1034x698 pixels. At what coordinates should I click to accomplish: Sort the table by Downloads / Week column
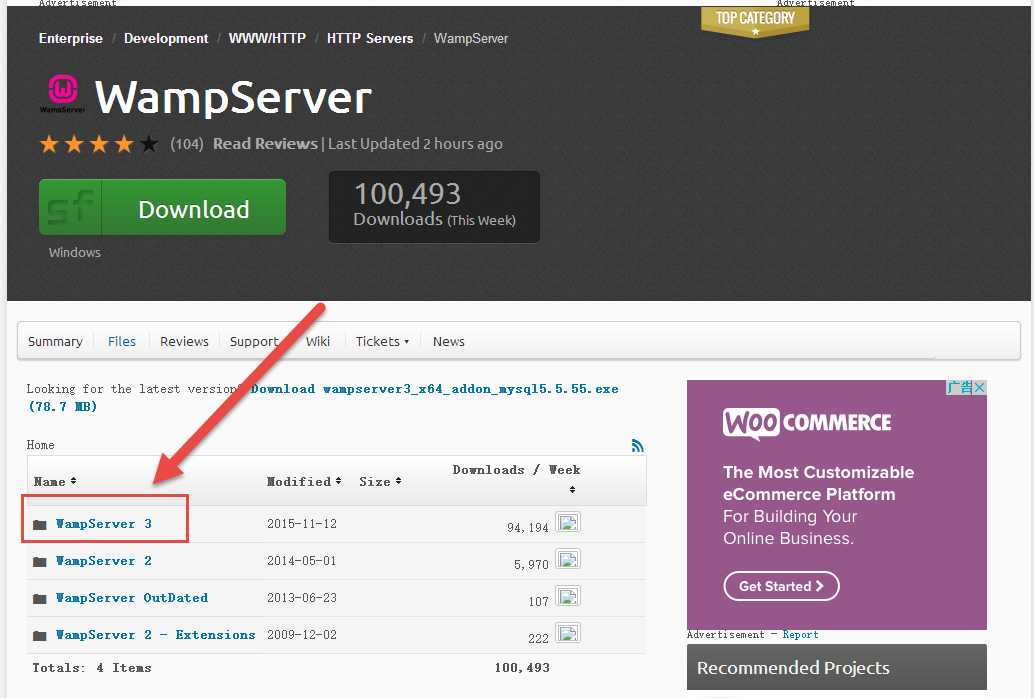tap(516, 478)
